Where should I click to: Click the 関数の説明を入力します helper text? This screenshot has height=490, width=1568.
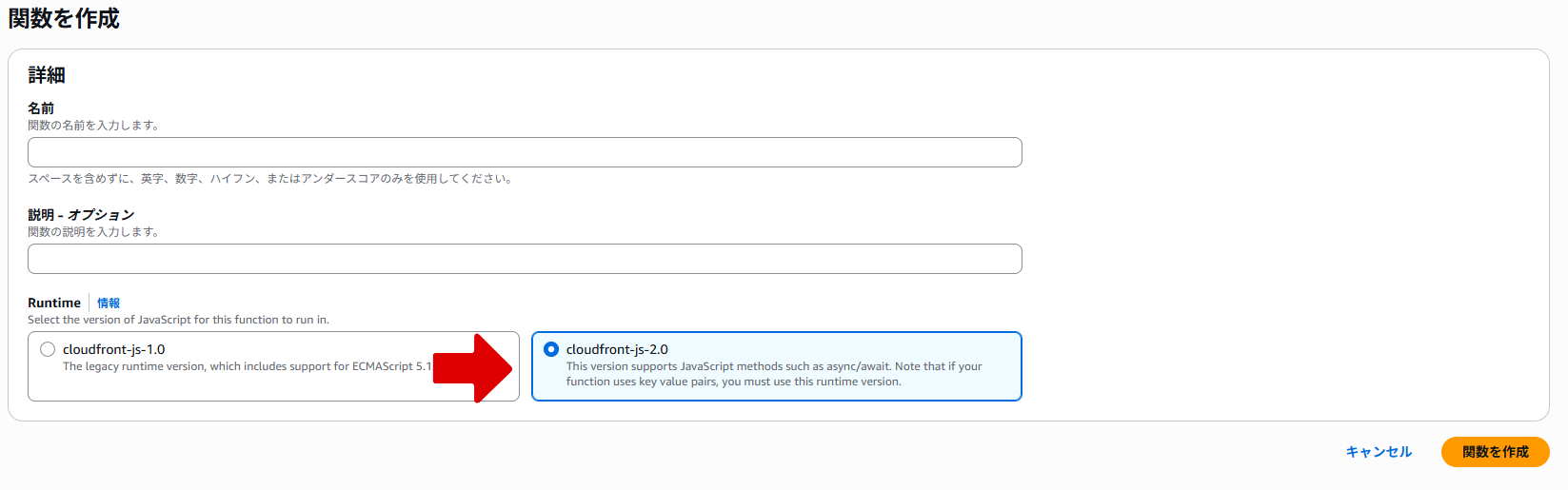coord(93,232)
